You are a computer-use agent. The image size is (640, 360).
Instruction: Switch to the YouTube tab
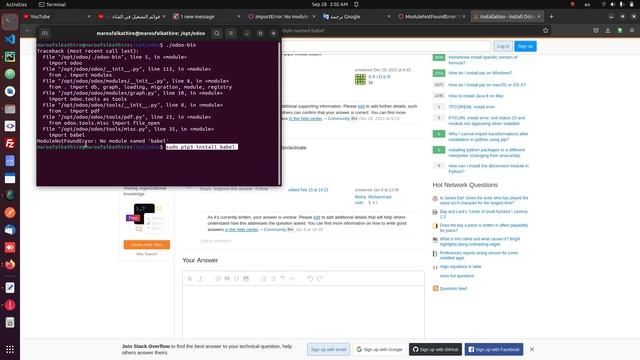point(56,17)
